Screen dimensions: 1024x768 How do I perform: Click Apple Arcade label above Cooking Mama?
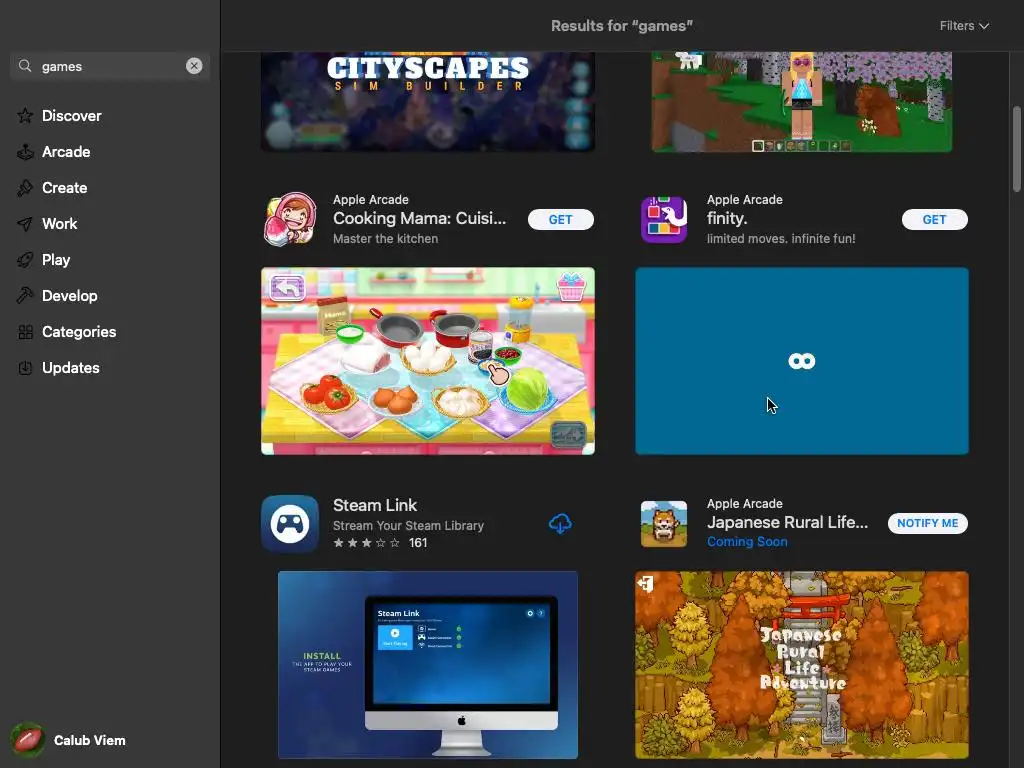pyautogui.click(x=371, y=199)
